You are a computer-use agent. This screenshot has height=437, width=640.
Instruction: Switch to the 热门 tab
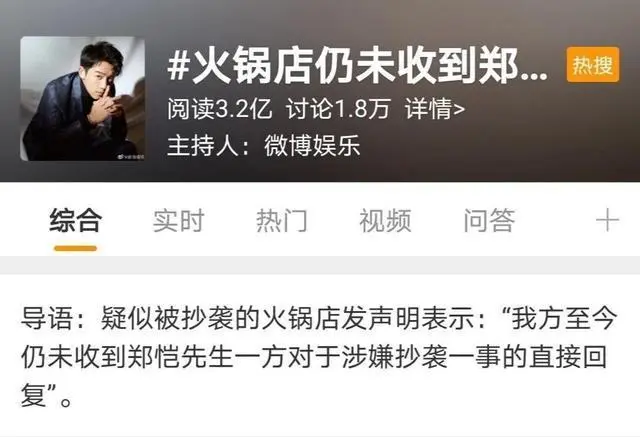pyautogui.click(x=282, y=220)
